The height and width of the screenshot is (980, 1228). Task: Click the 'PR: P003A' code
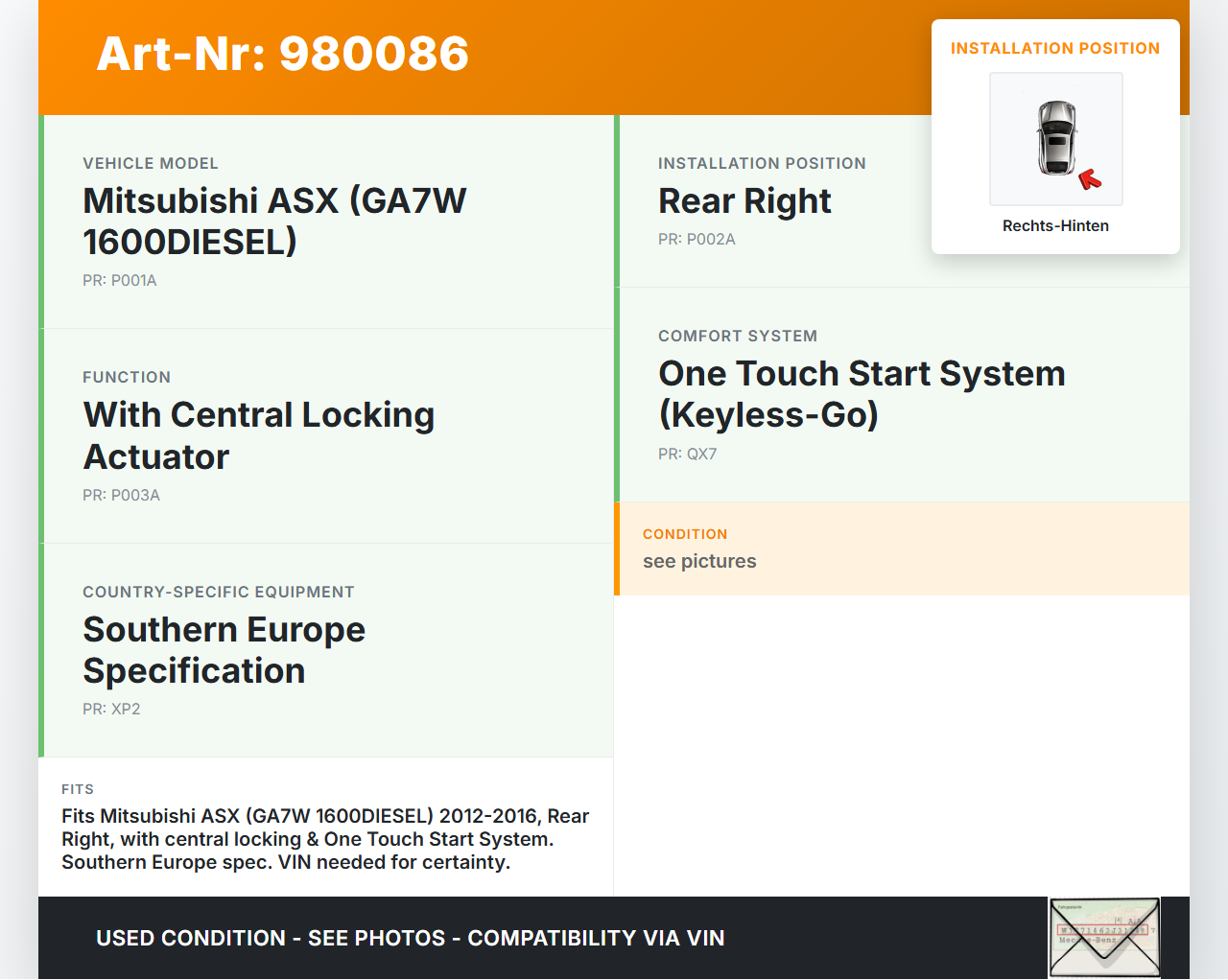pyautogui.click(x=122, y=495)
